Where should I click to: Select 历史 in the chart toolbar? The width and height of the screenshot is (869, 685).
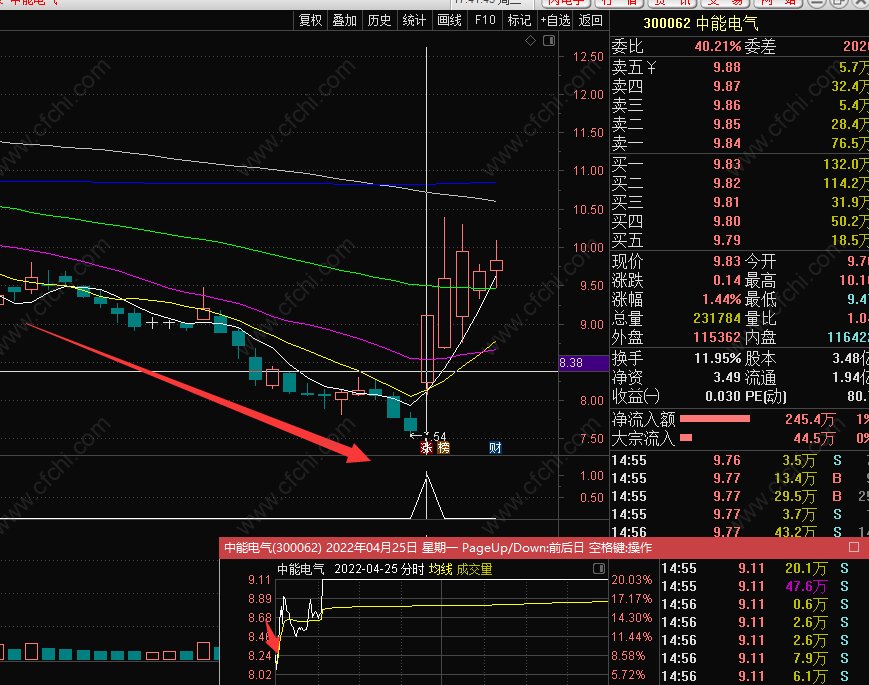pyautogui.click(x=380, y=21)
